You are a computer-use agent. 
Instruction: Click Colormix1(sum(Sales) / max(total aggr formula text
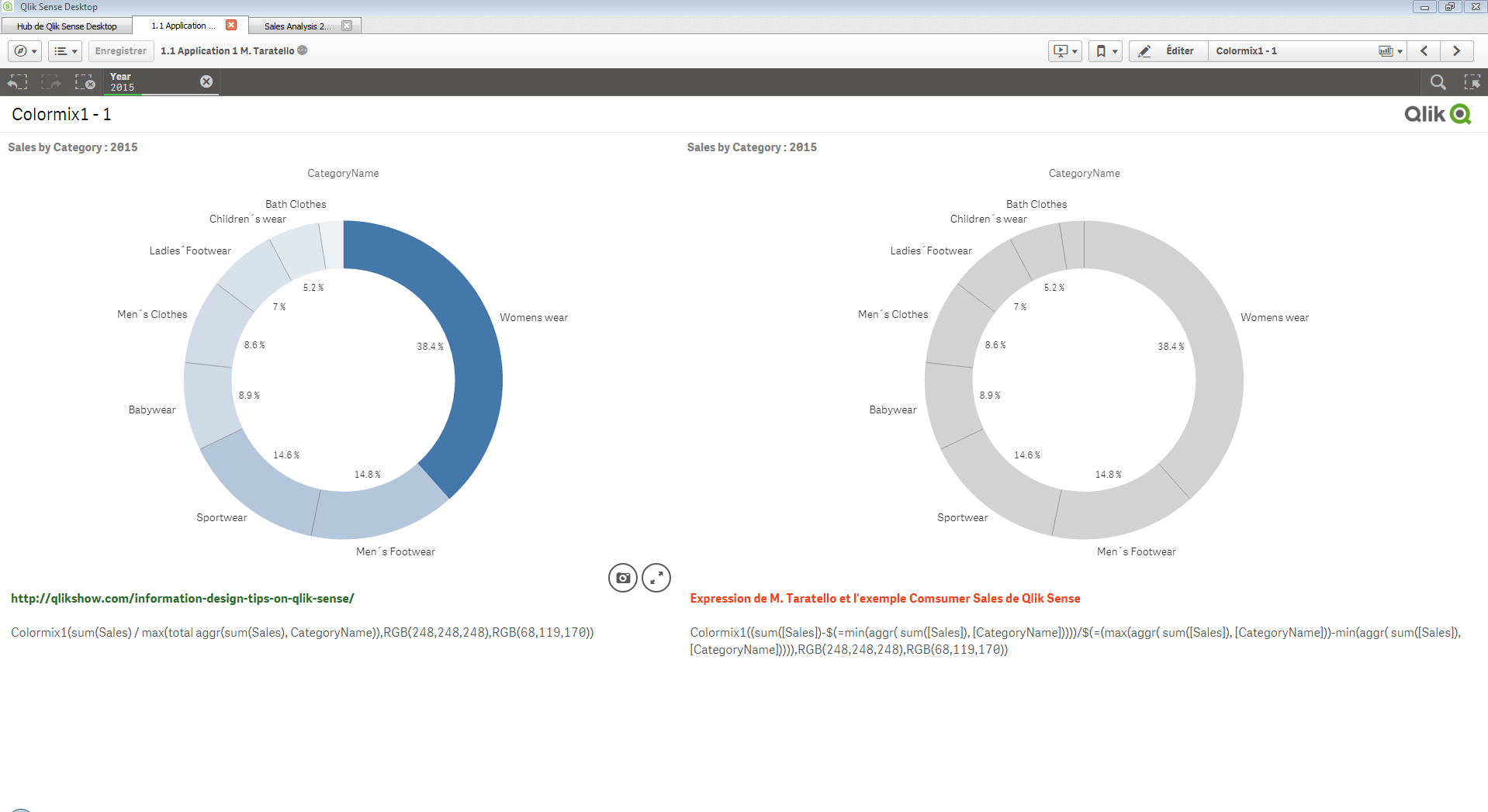click(303, 633)
